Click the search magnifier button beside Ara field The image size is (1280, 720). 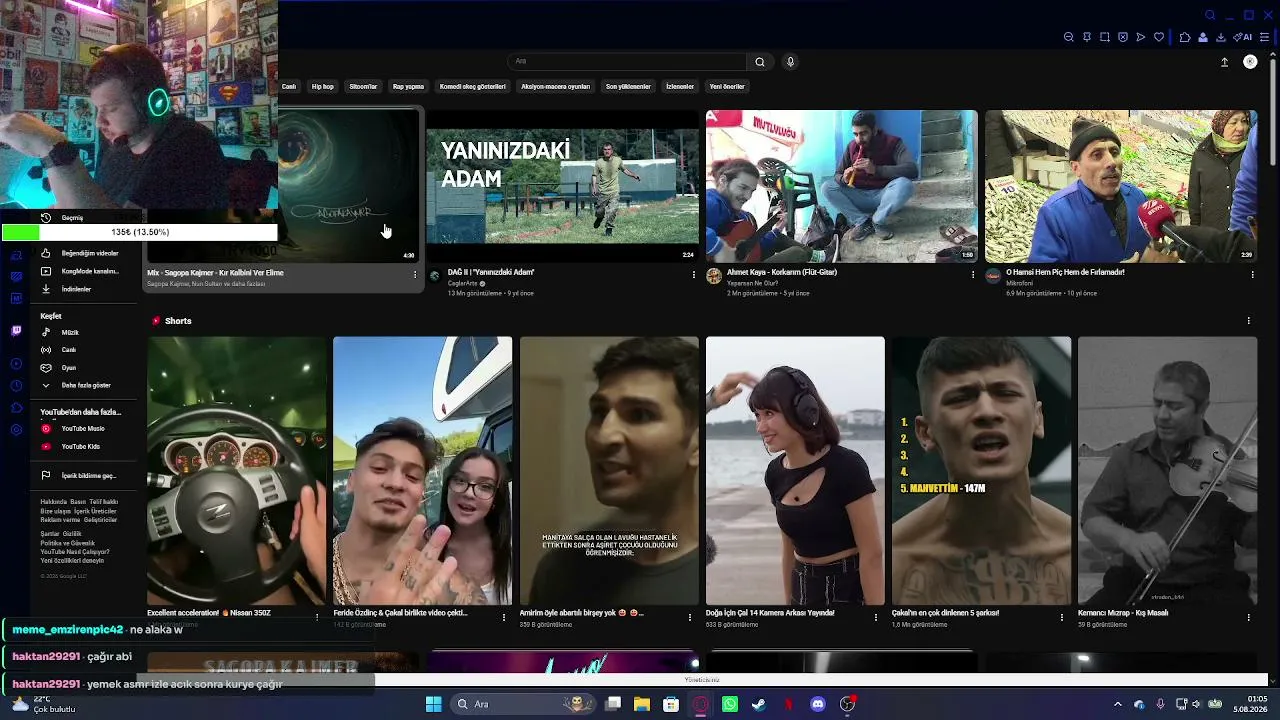pyautogui.click(x=760, y=62)
